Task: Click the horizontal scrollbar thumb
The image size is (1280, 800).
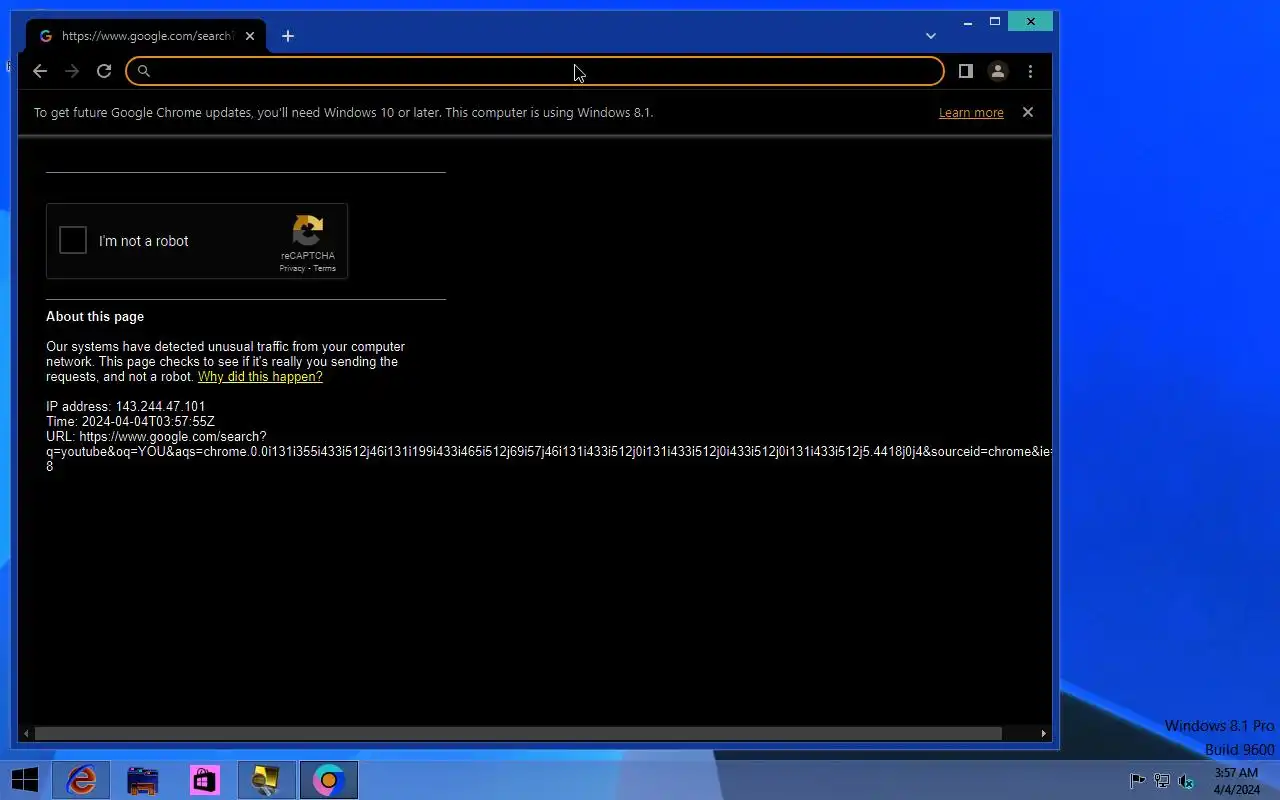Action: 518,733
